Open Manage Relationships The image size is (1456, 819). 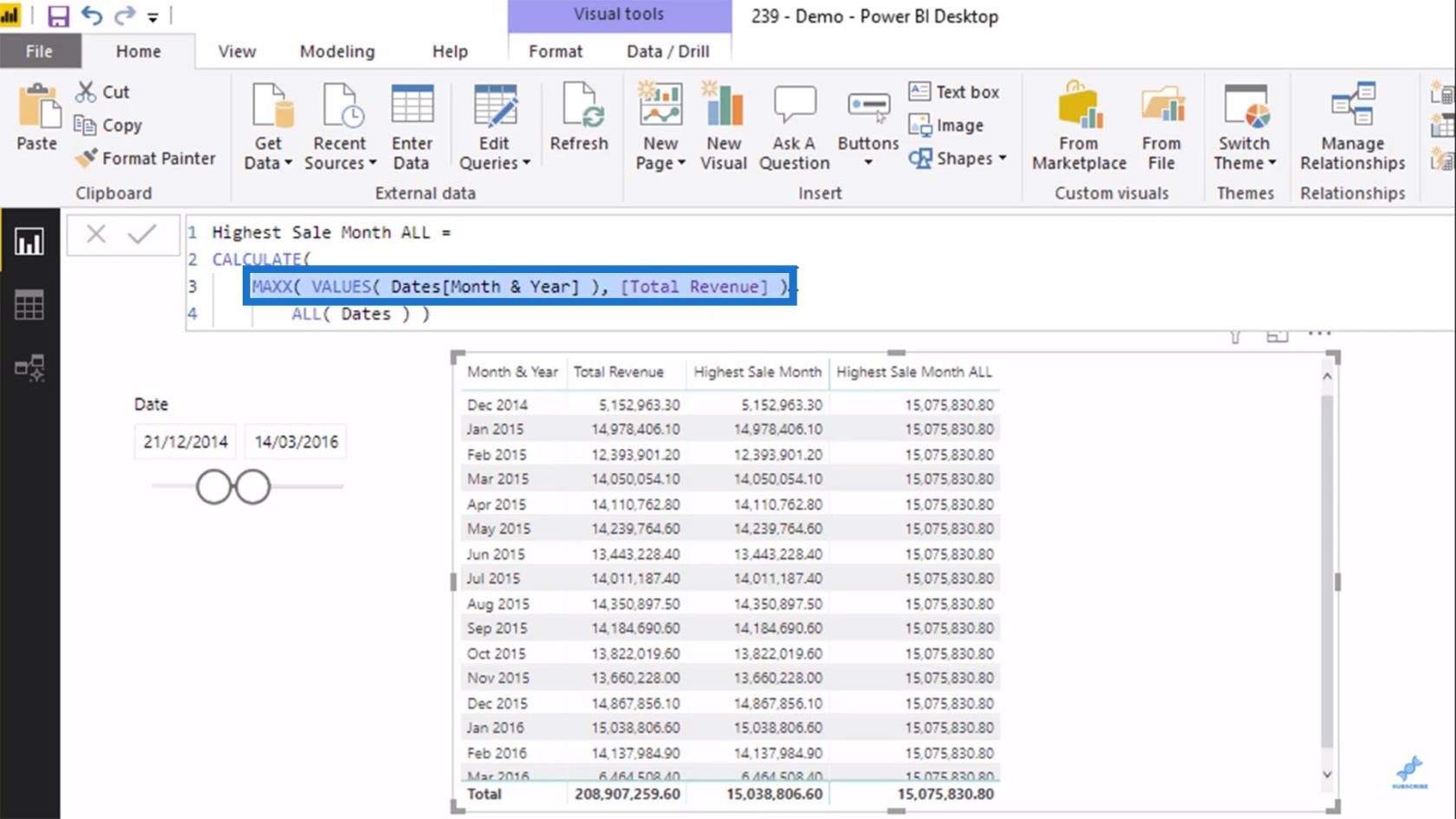click(x=1353, y=127)
